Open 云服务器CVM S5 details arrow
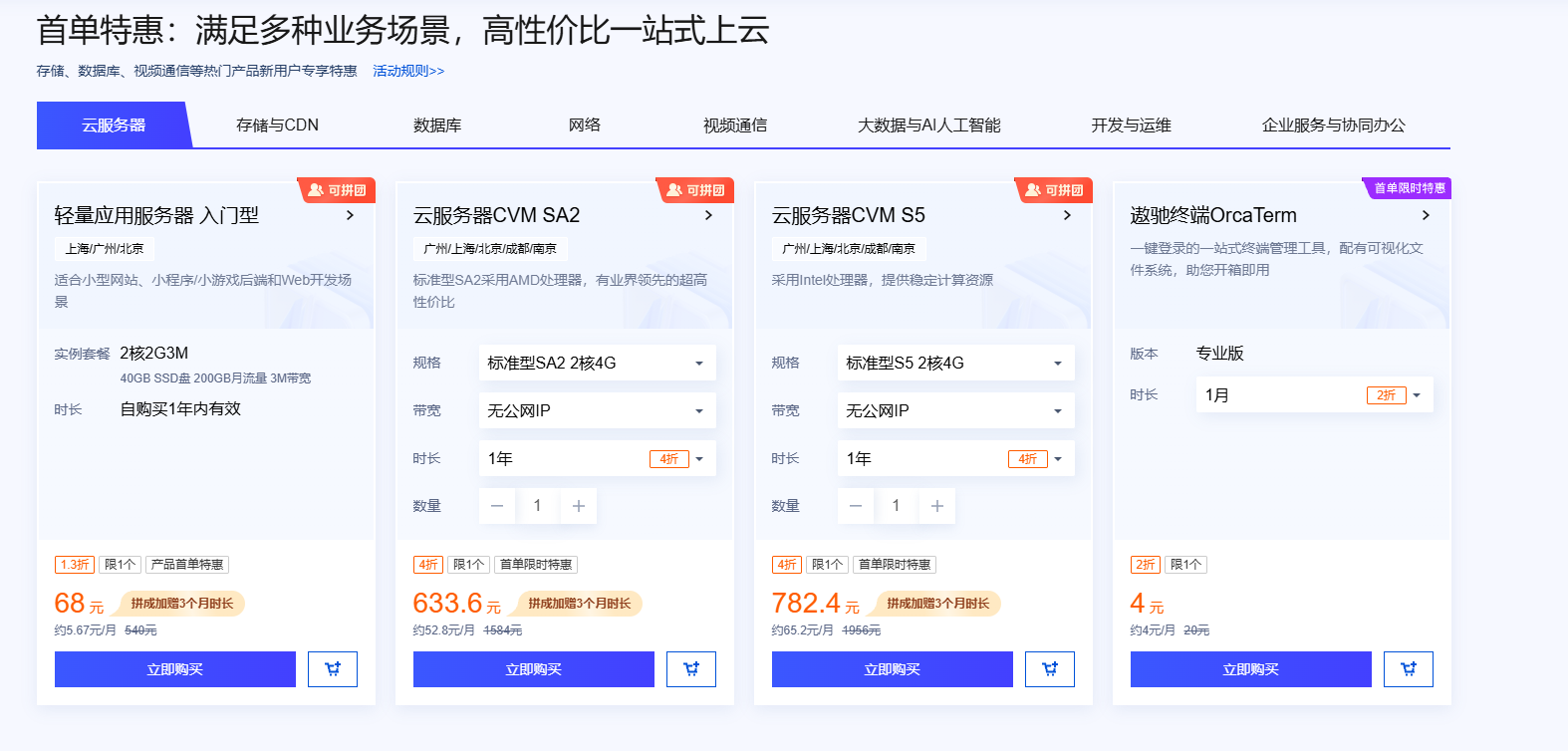 (1067, 215)
